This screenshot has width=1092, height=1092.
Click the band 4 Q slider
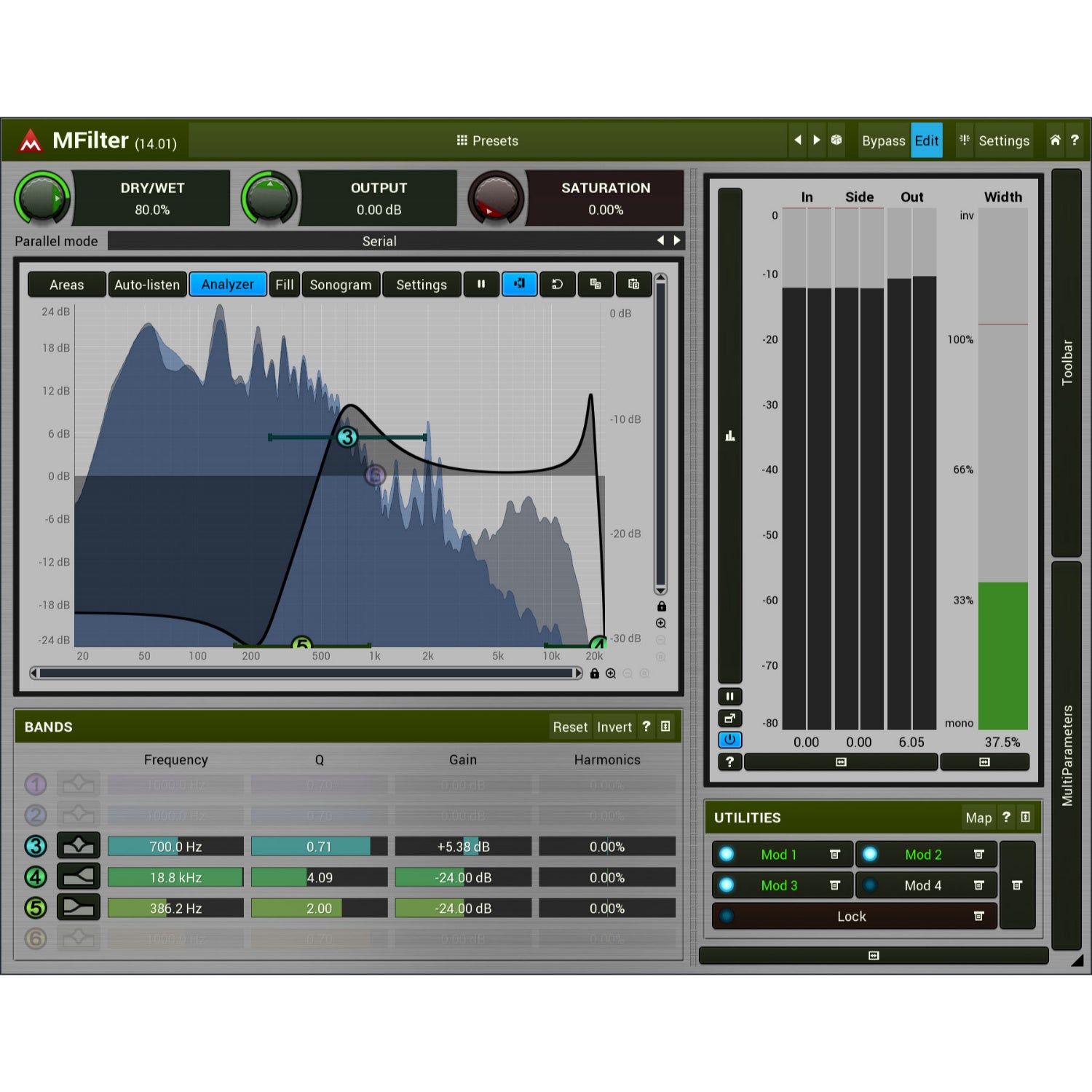pyautogui.click(x=319, y=877)
